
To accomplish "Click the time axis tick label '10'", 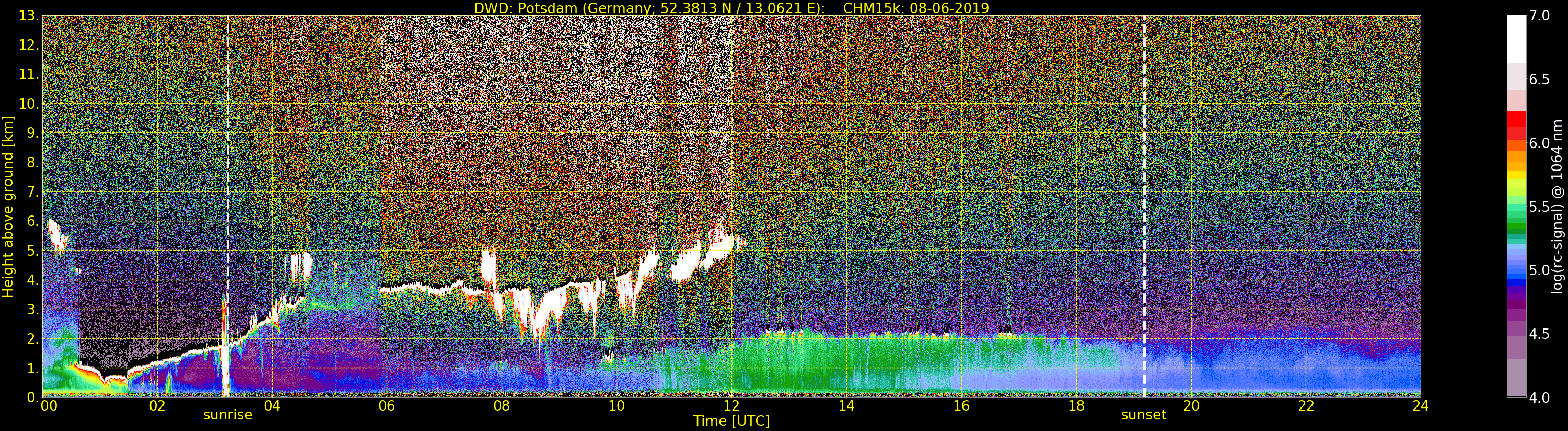I will tap(617, 406).
